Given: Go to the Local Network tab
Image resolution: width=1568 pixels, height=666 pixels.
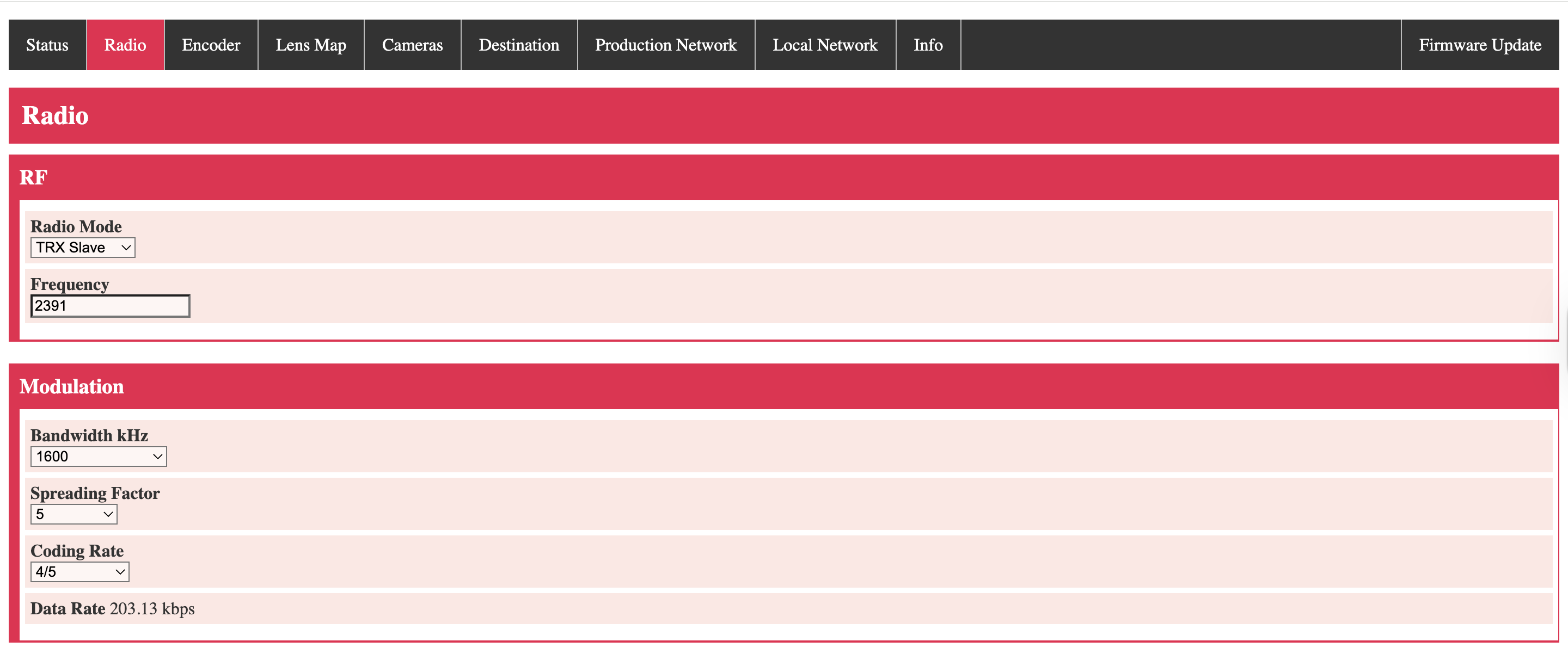Looking at the screenshot, I should [x=825, y=45].
